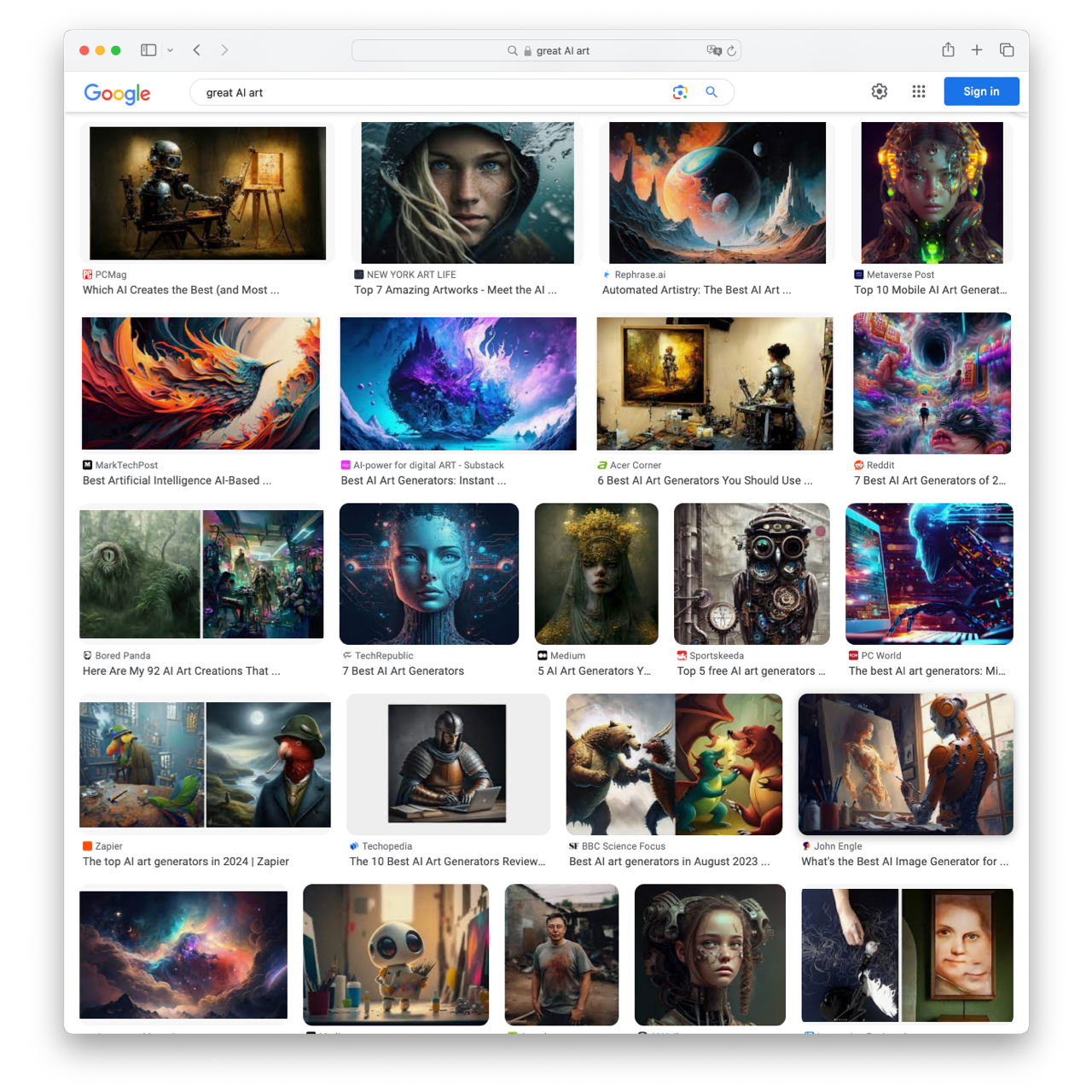The image size is (1092, 1092).
Task: Toggle the Safari sidebar
Action: tap(148, 50)
